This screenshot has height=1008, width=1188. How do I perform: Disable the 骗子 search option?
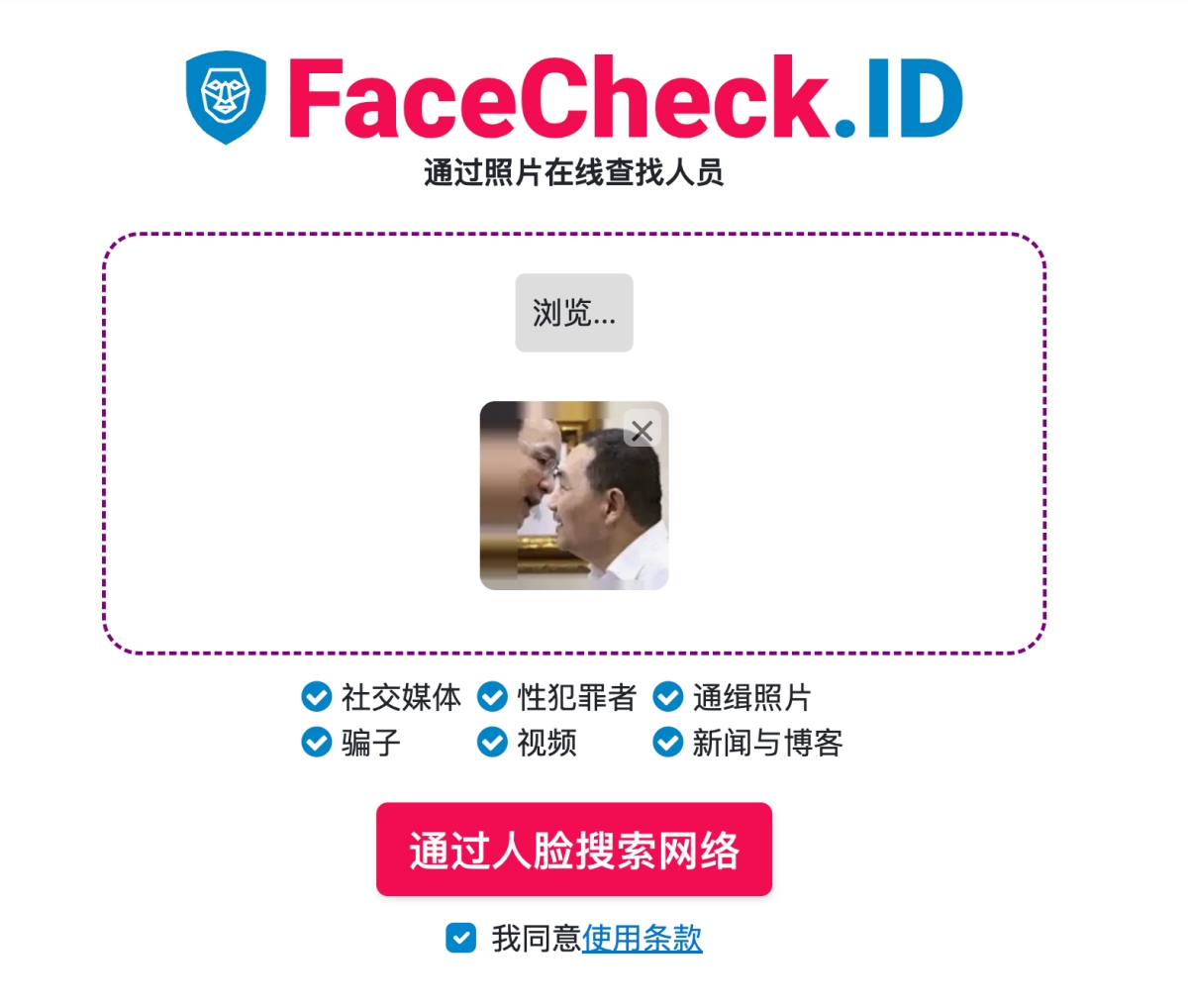point(316,742)
